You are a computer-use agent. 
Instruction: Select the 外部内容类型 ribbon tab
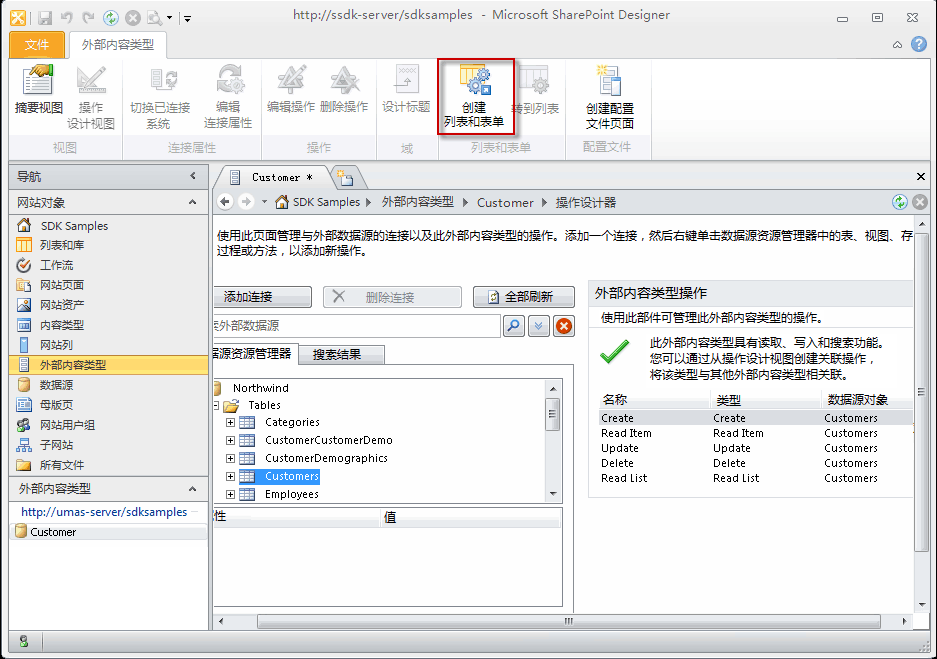pyautogui.click(x=118, y=45)
